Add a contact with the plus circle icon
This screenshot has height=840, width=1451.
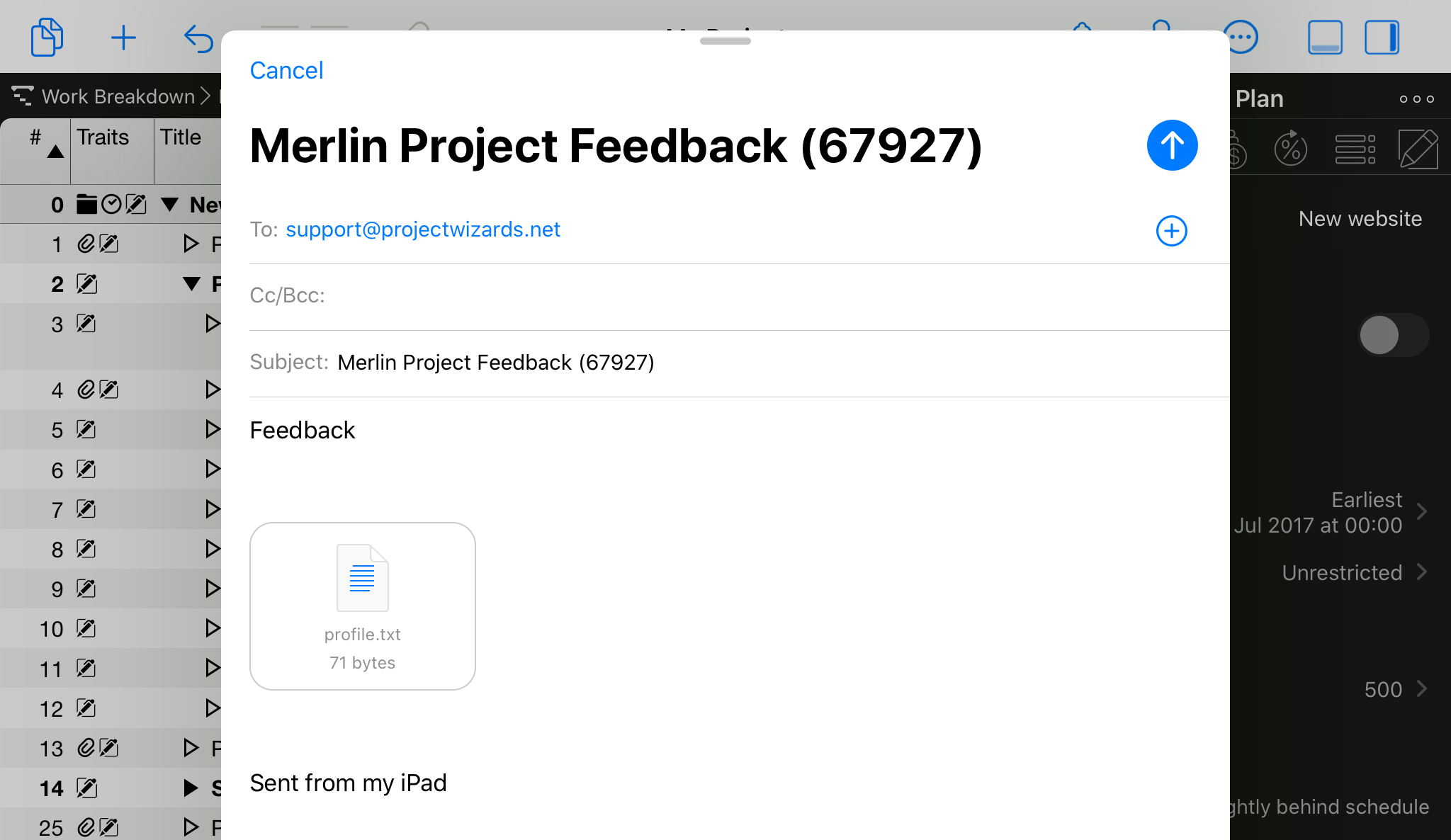coord(1171,231)
